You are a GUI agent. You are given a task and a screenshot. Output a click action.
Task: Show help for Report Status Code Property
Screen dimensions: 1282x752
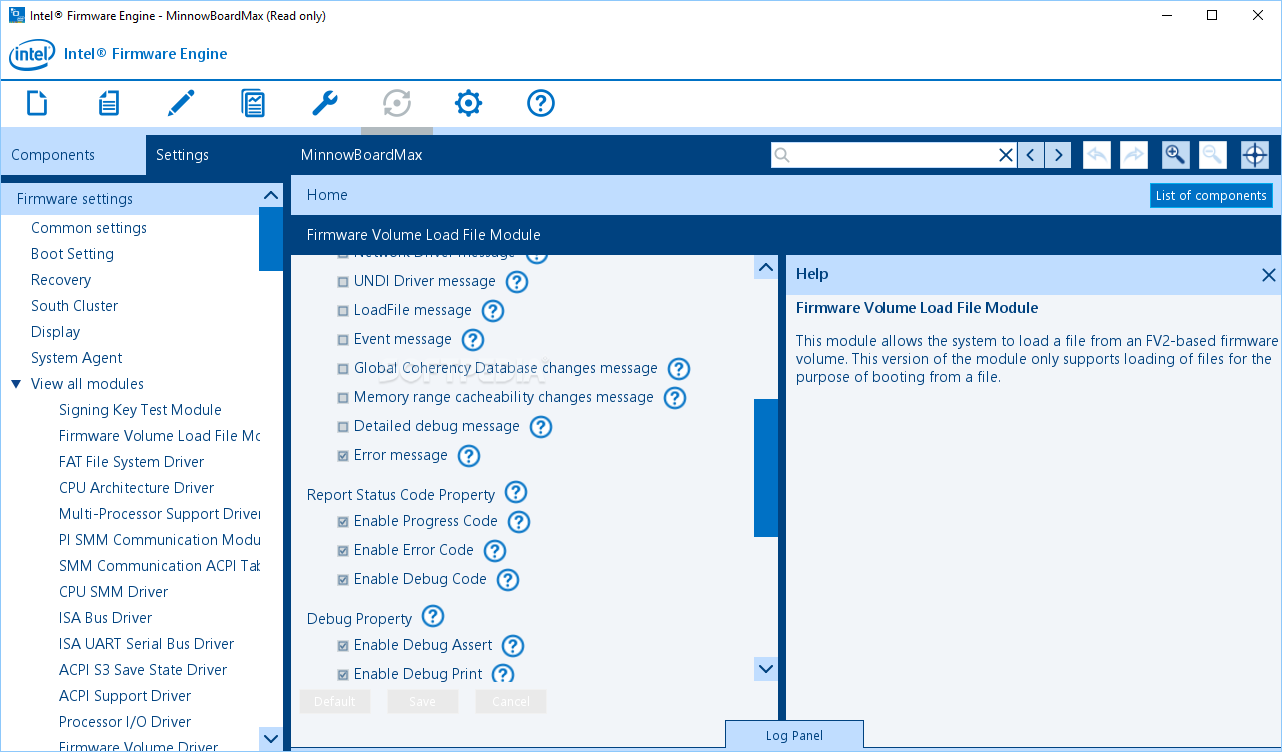tap(516, 492)
